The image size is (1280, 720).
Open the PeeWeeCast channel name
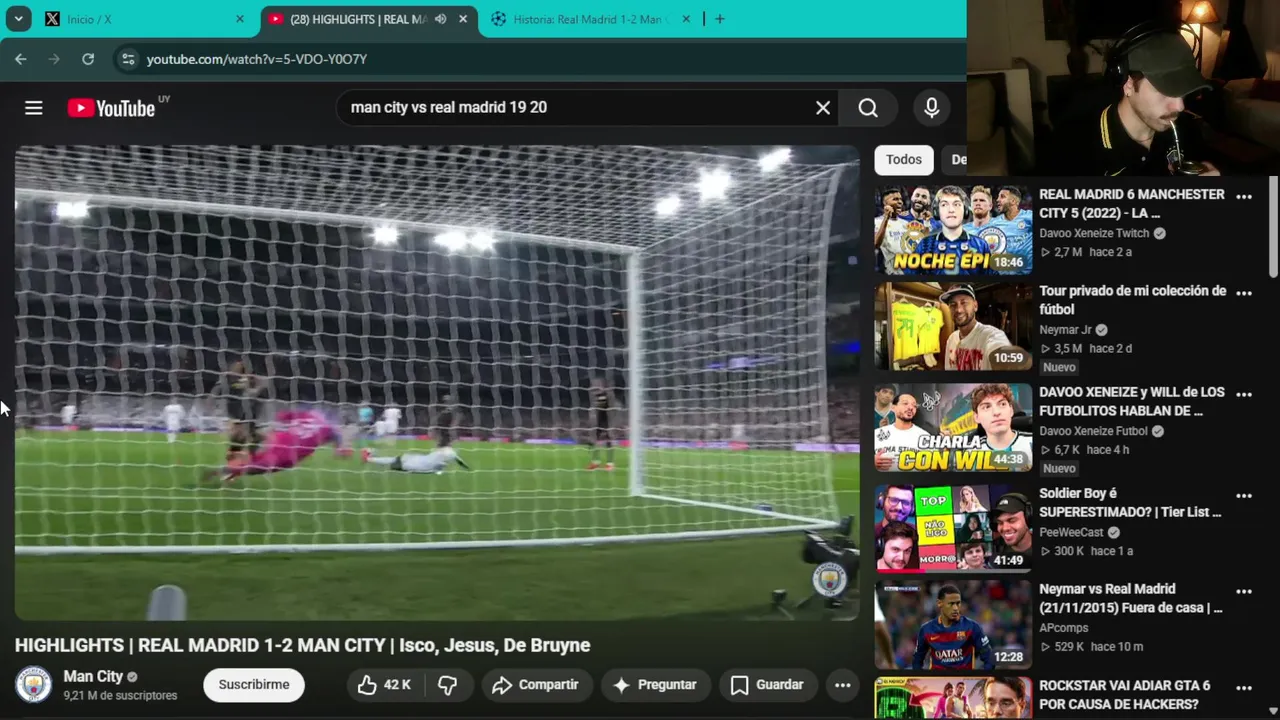point(1071,533)
